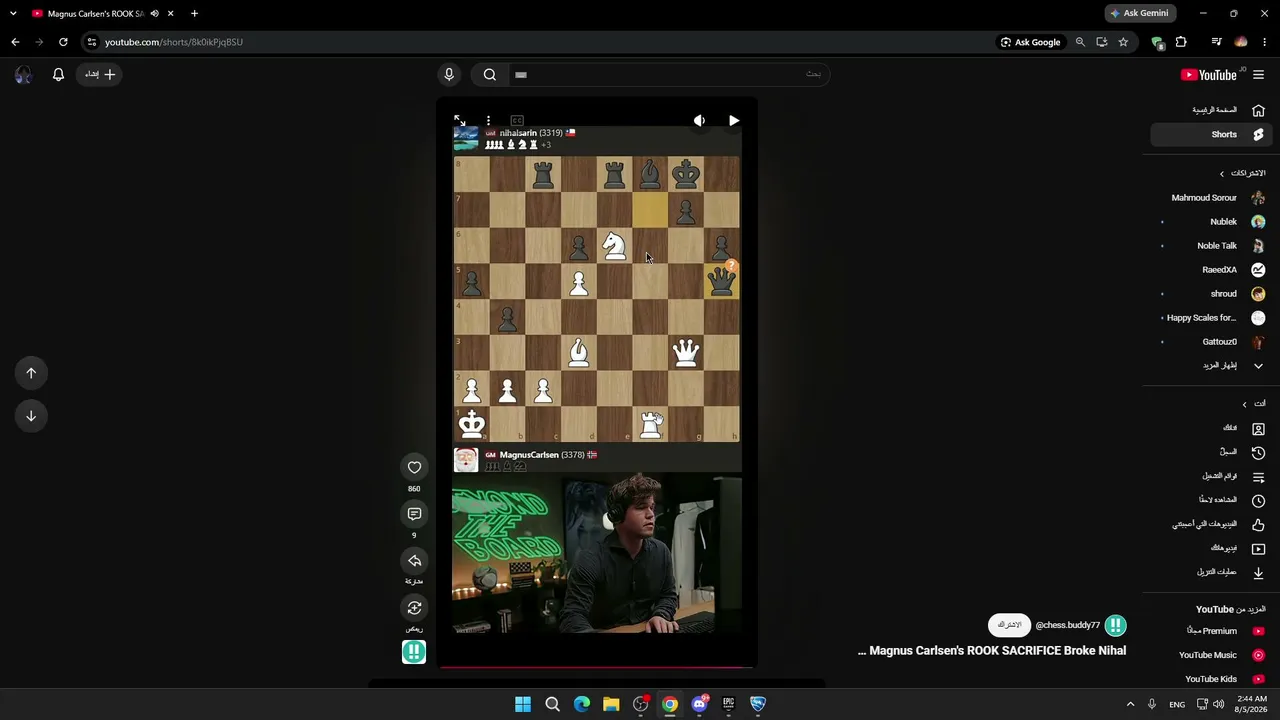Open the chess.buddy77 channel avatar
The width and height of the screenshot is (1280, 720).
point(1115,625)
